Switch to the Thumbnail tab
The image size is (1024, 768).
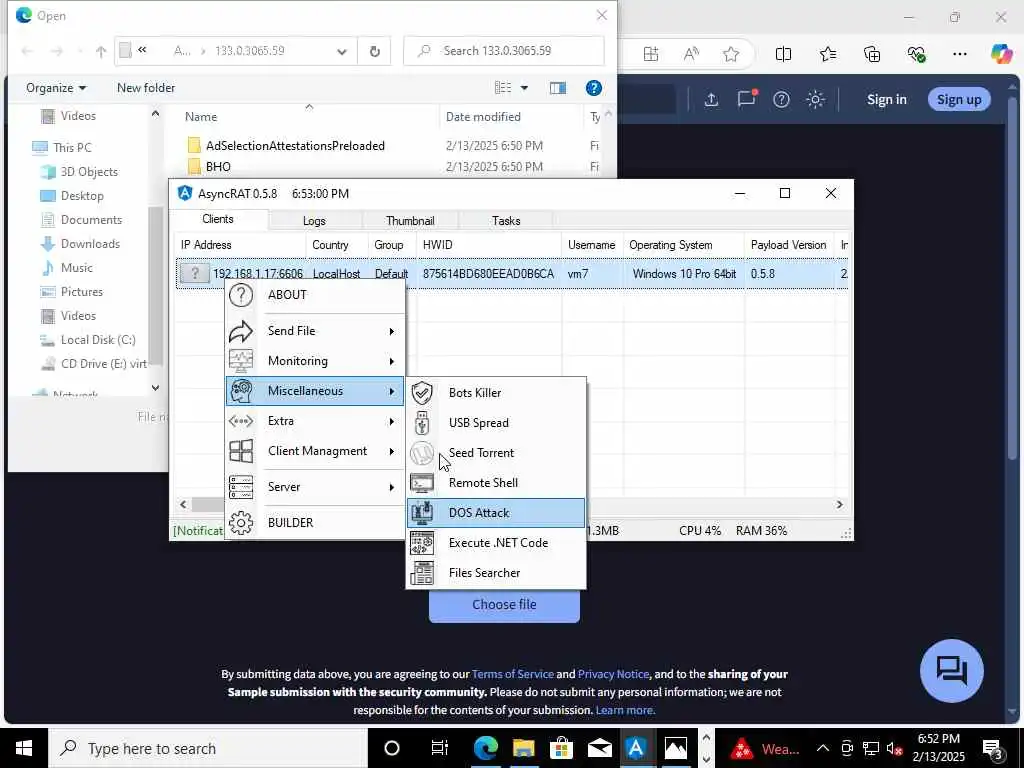(410, 221)
